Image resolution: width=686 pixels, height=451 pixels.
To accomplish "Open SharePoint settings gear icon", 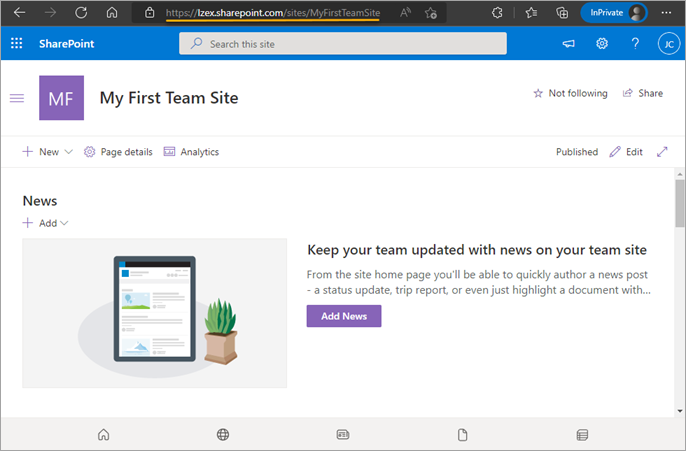I will pos(602,43).
